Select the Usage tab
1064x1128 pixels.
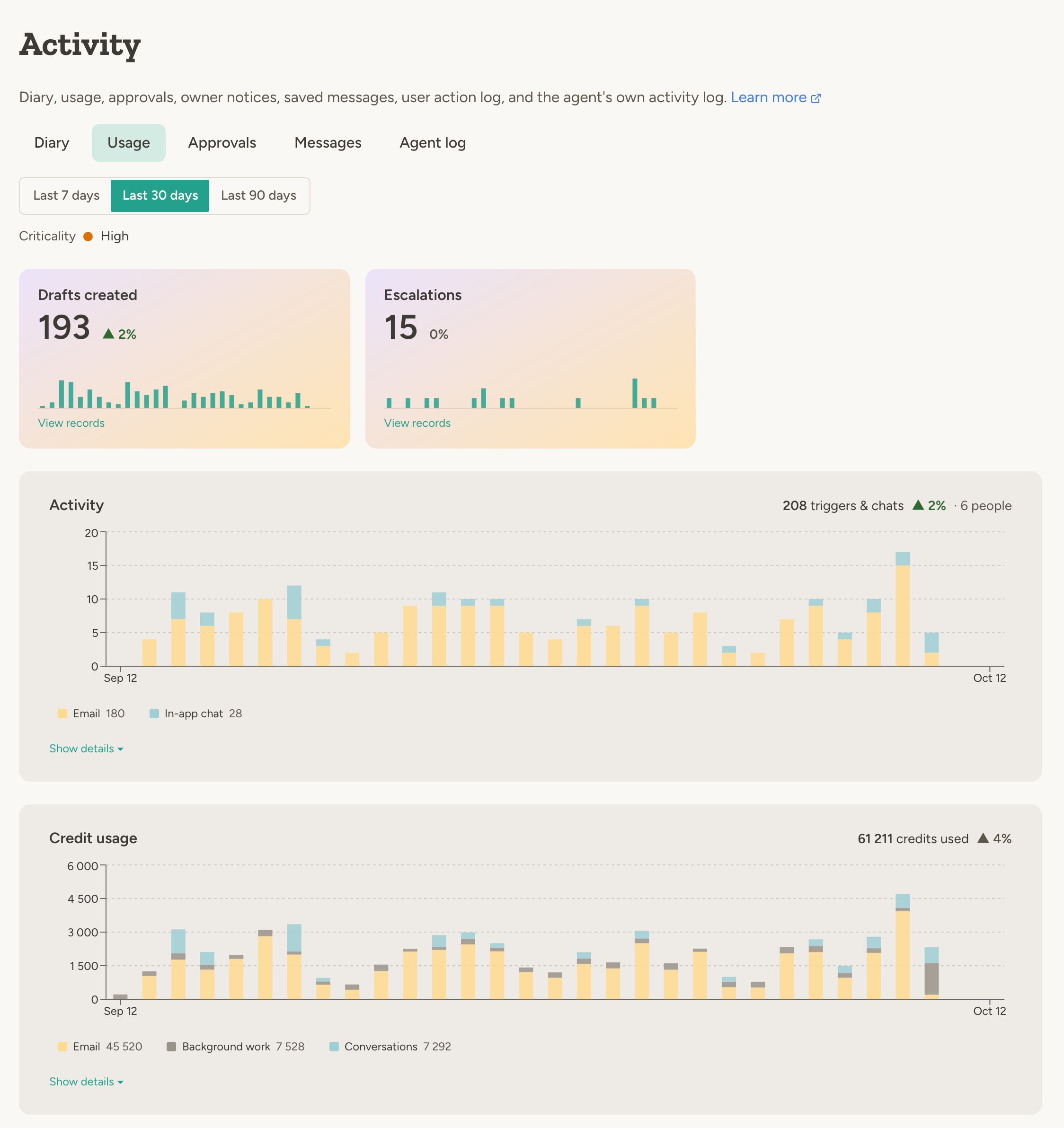point(129,142)
